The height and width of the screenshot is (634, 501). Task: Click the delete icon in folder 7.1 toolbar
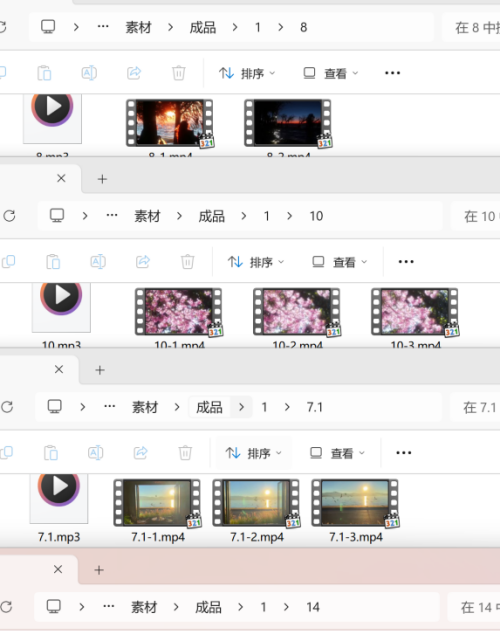pos(185,452)
